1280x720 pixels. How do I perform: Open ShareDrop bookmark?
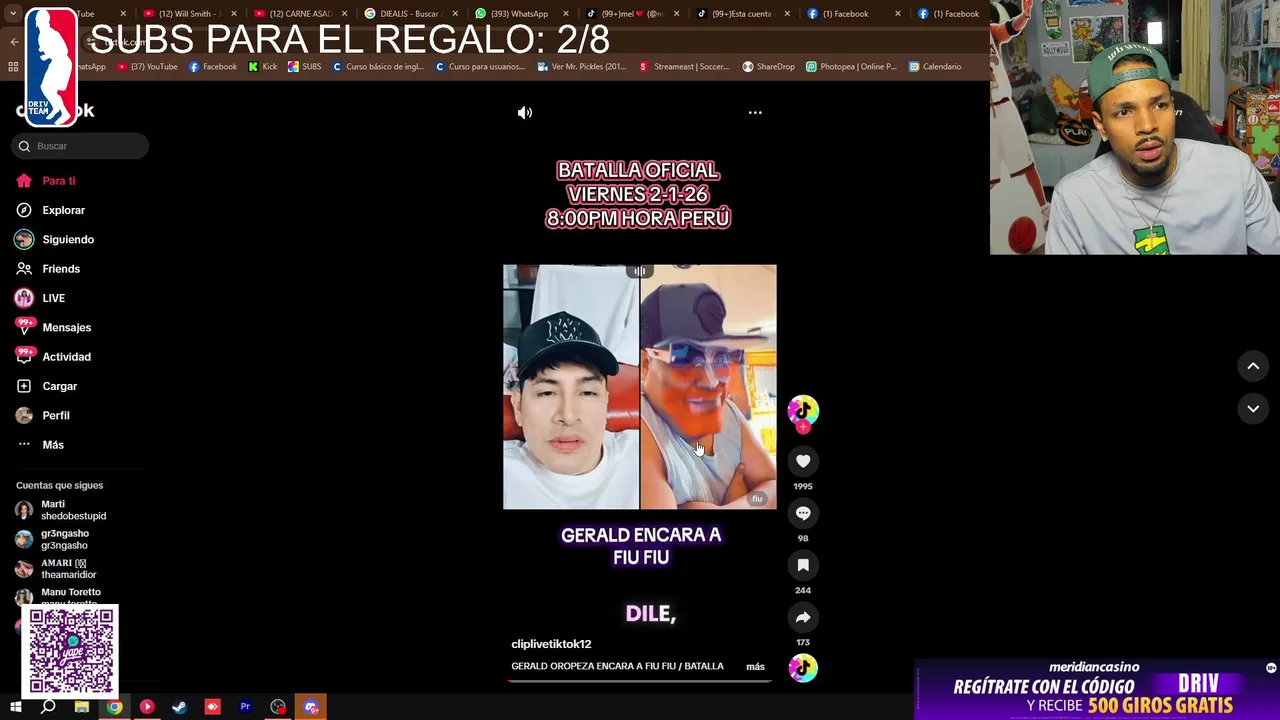(768, 67)
